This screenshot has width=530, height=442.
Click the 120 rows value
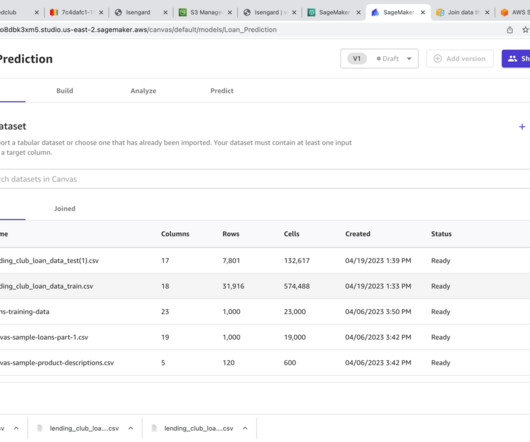[228, 363]
